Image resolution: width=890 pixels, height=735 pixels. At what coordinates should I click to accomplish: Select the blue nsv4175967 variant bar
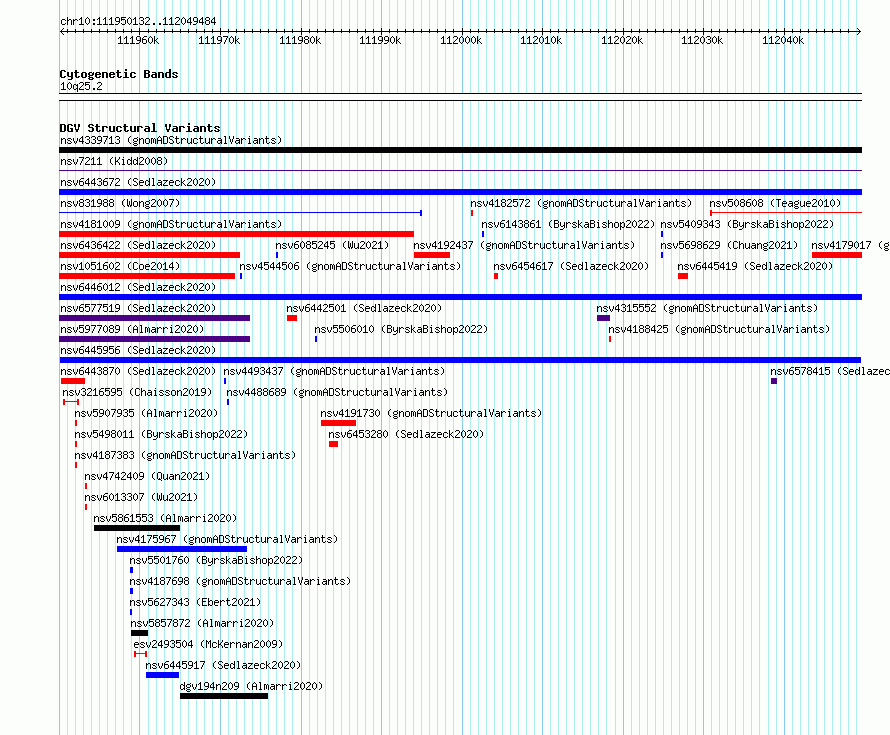[182, 549]
